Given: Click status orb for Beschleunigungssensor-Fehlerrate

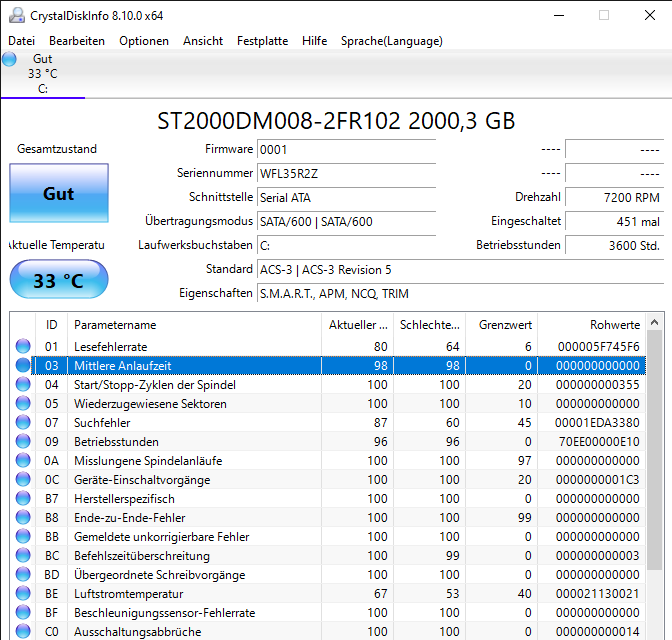Looking at the screenshot, I should pos(23,613).
